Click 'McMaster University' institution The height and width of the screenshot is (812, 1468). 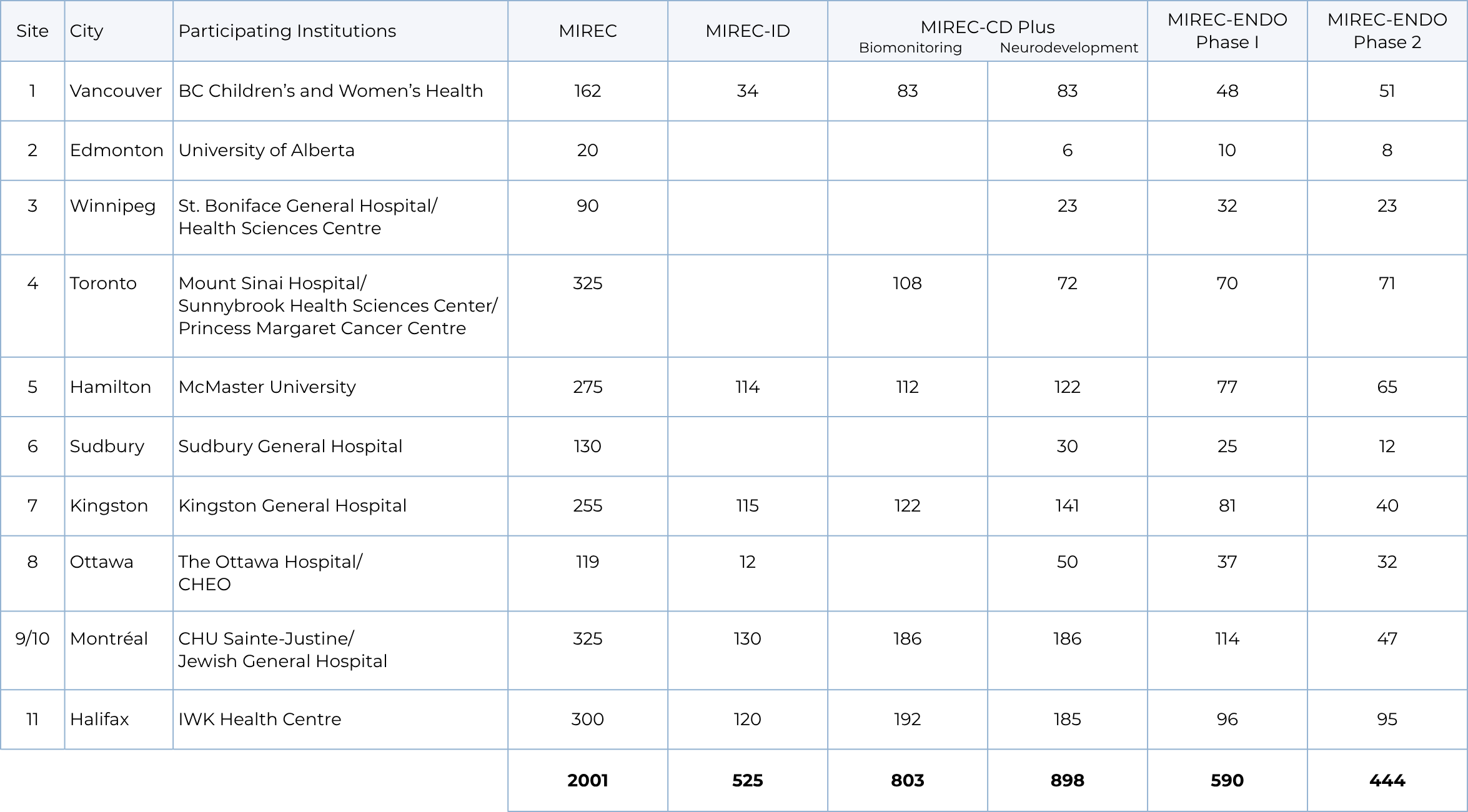click(267, 387)
